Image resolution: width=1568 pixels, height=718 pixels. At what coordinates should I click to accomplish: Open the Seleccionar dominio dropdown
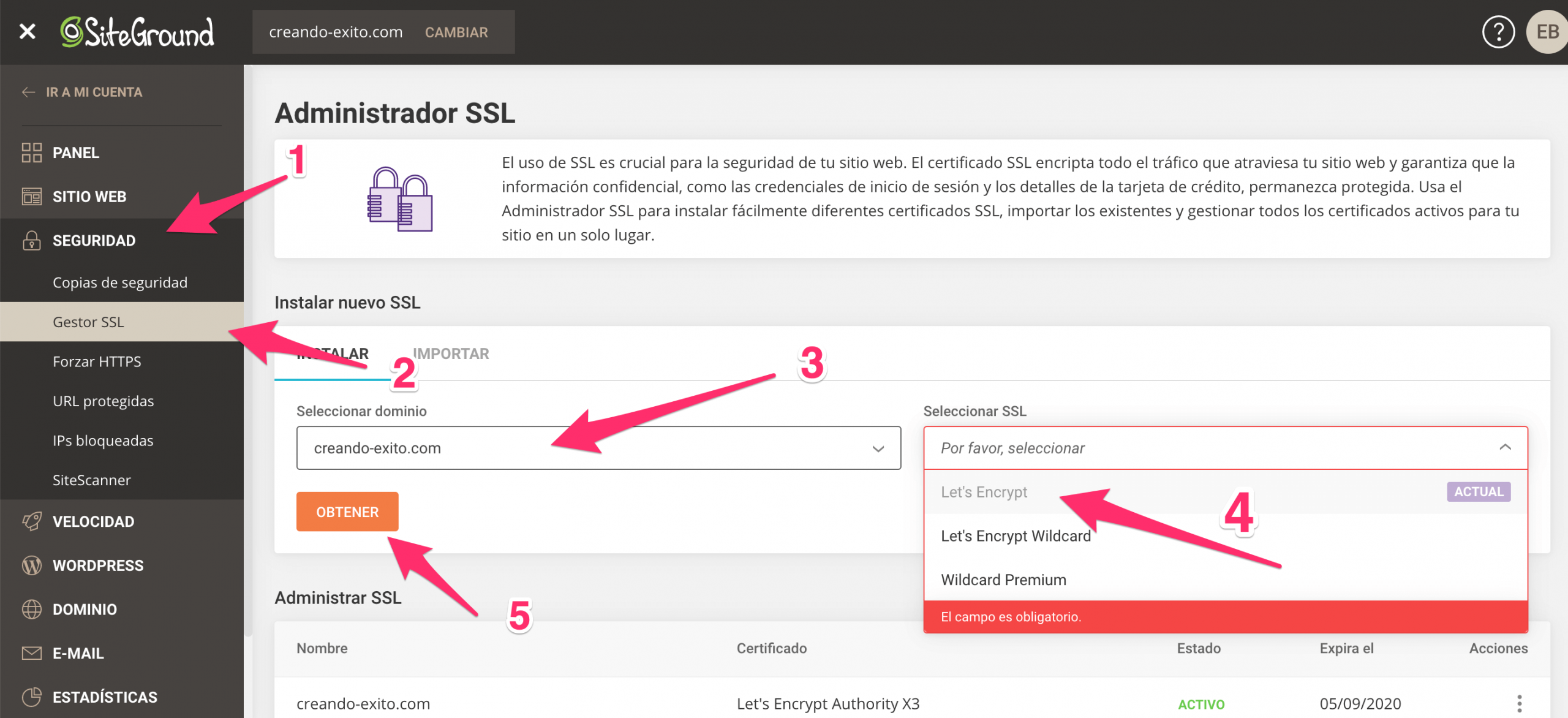598,448
